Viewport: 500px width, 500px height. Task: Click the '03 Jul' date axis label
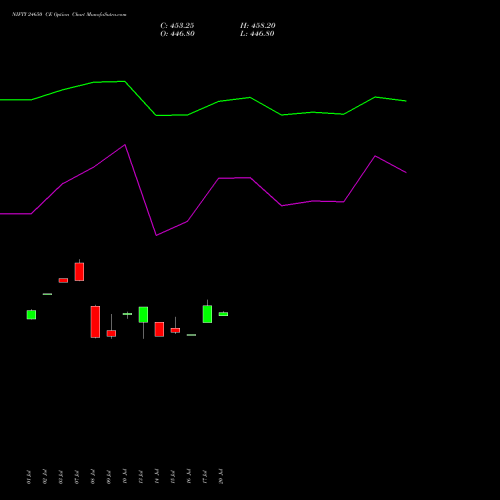pyautogui.click(x=61, y=477)
